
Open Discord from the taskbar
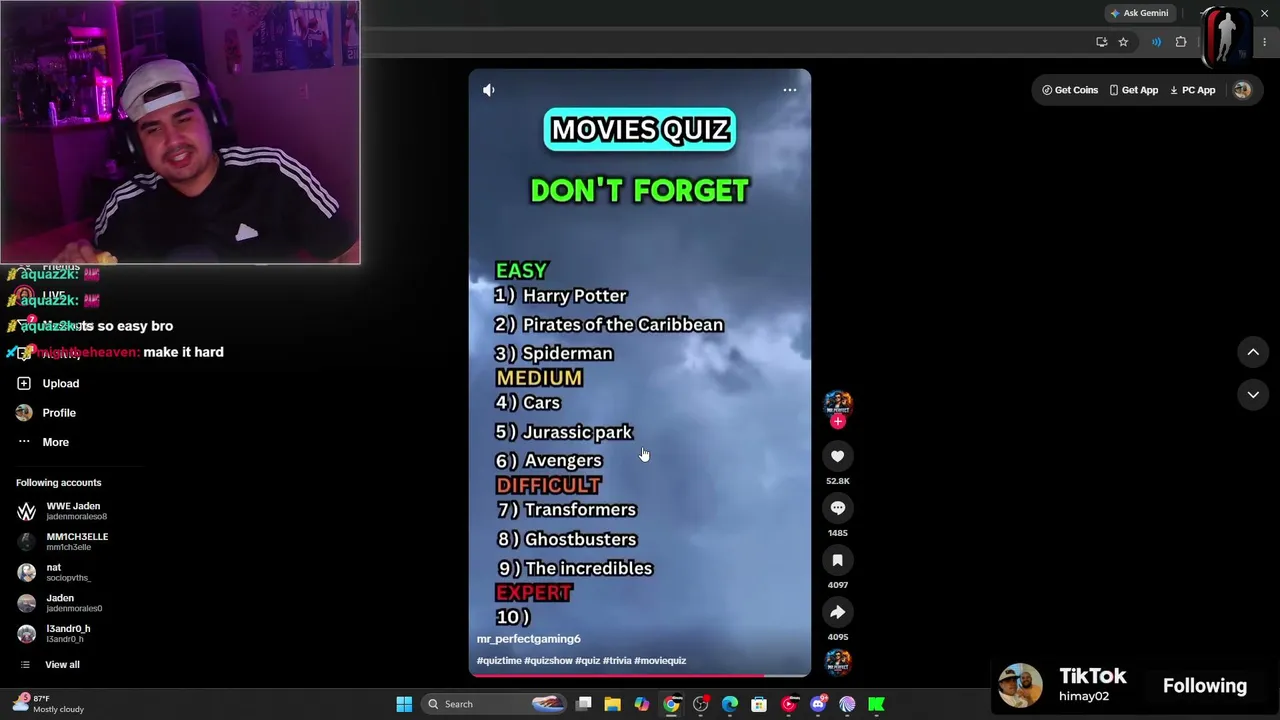point(818,704)
